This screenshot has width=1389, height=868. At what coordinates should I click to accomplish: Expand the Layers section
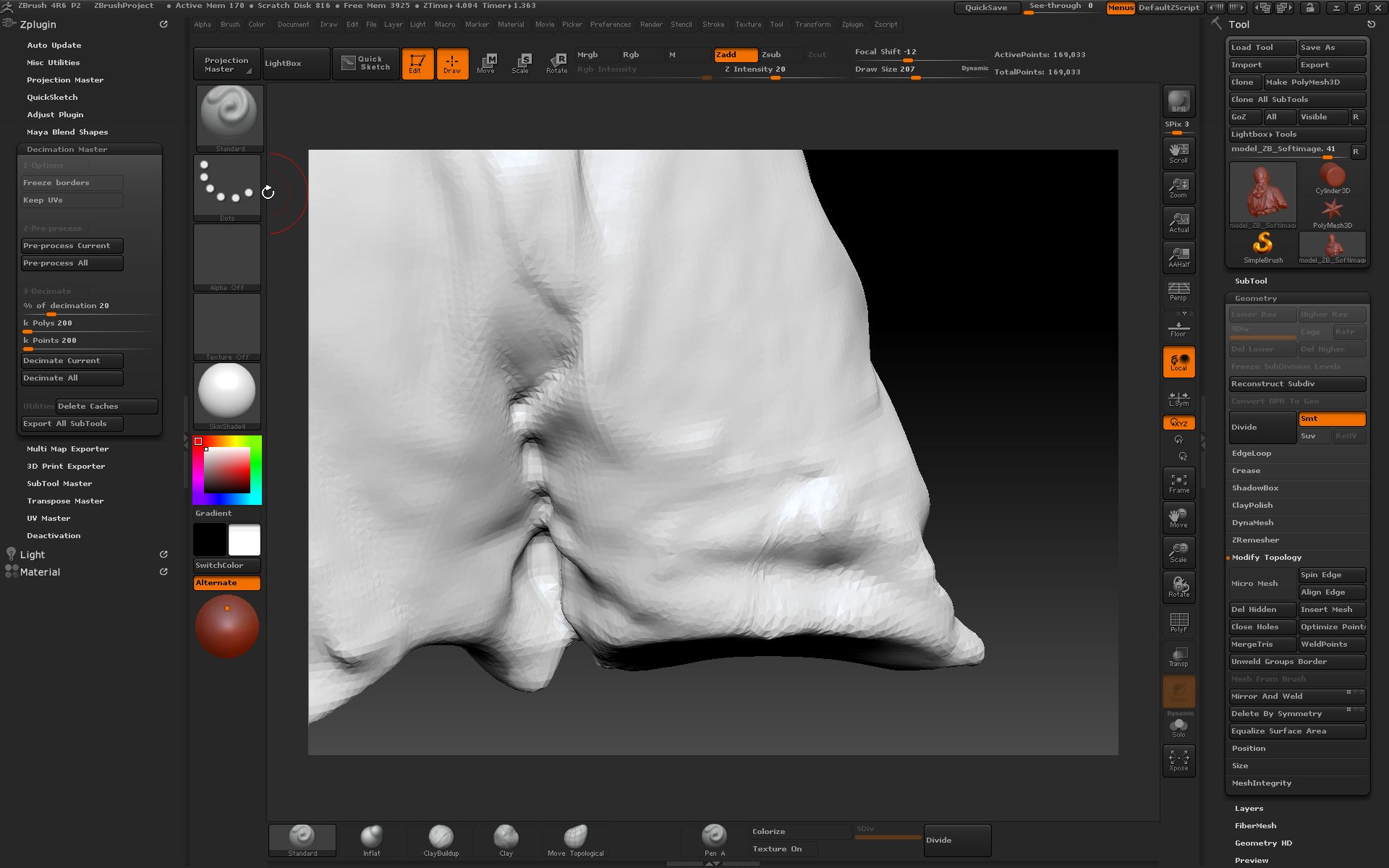pyautogui.click(x=1249, y=809)
